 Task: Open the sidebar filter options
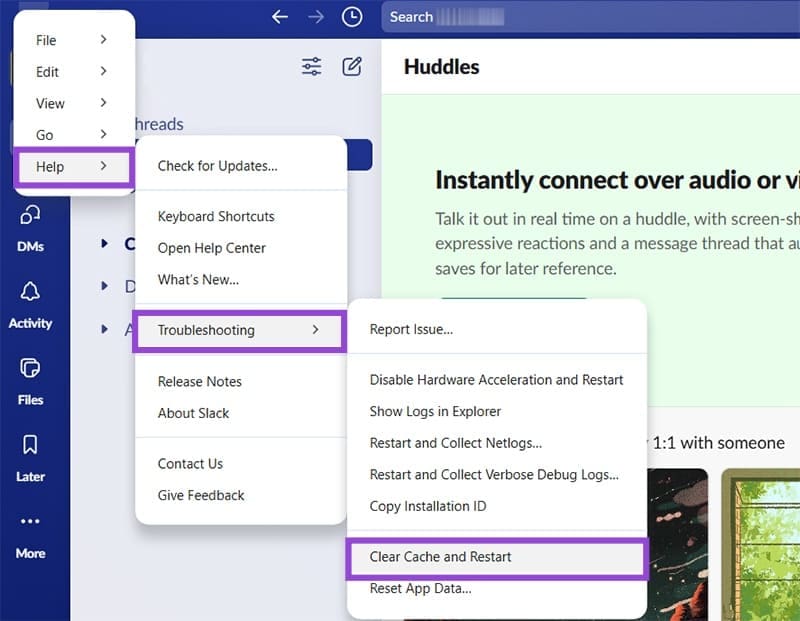(310, 67)
